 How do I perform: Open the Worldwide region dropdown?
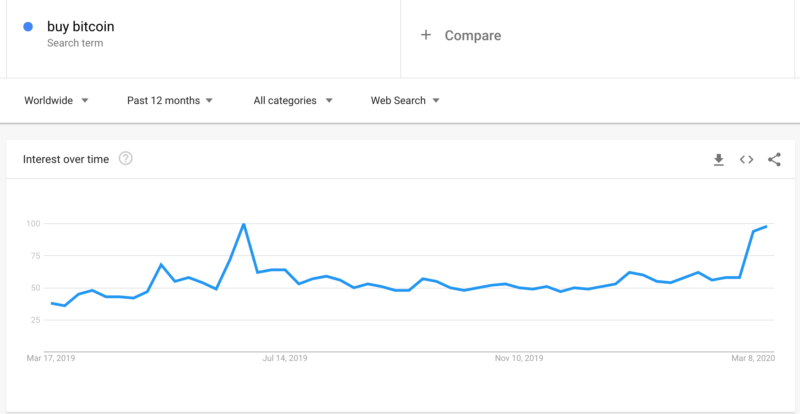(56, 101)
